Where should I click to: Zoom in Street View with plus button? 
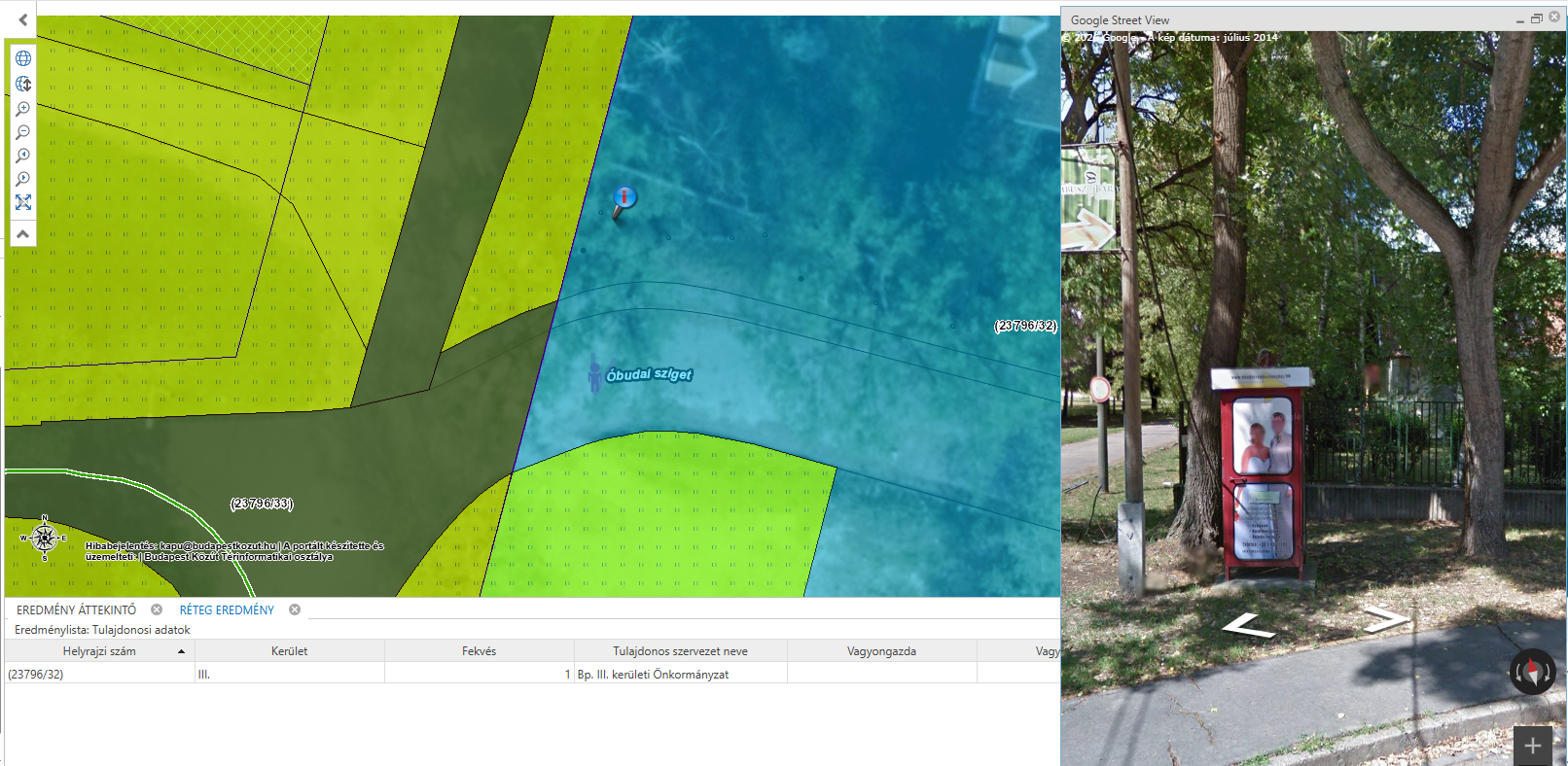(1533, 746)
